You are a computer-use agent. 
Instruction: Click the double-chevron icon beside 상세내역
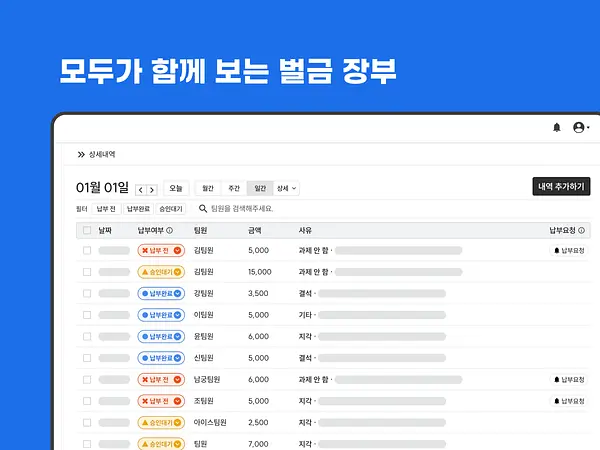(81, 155)
